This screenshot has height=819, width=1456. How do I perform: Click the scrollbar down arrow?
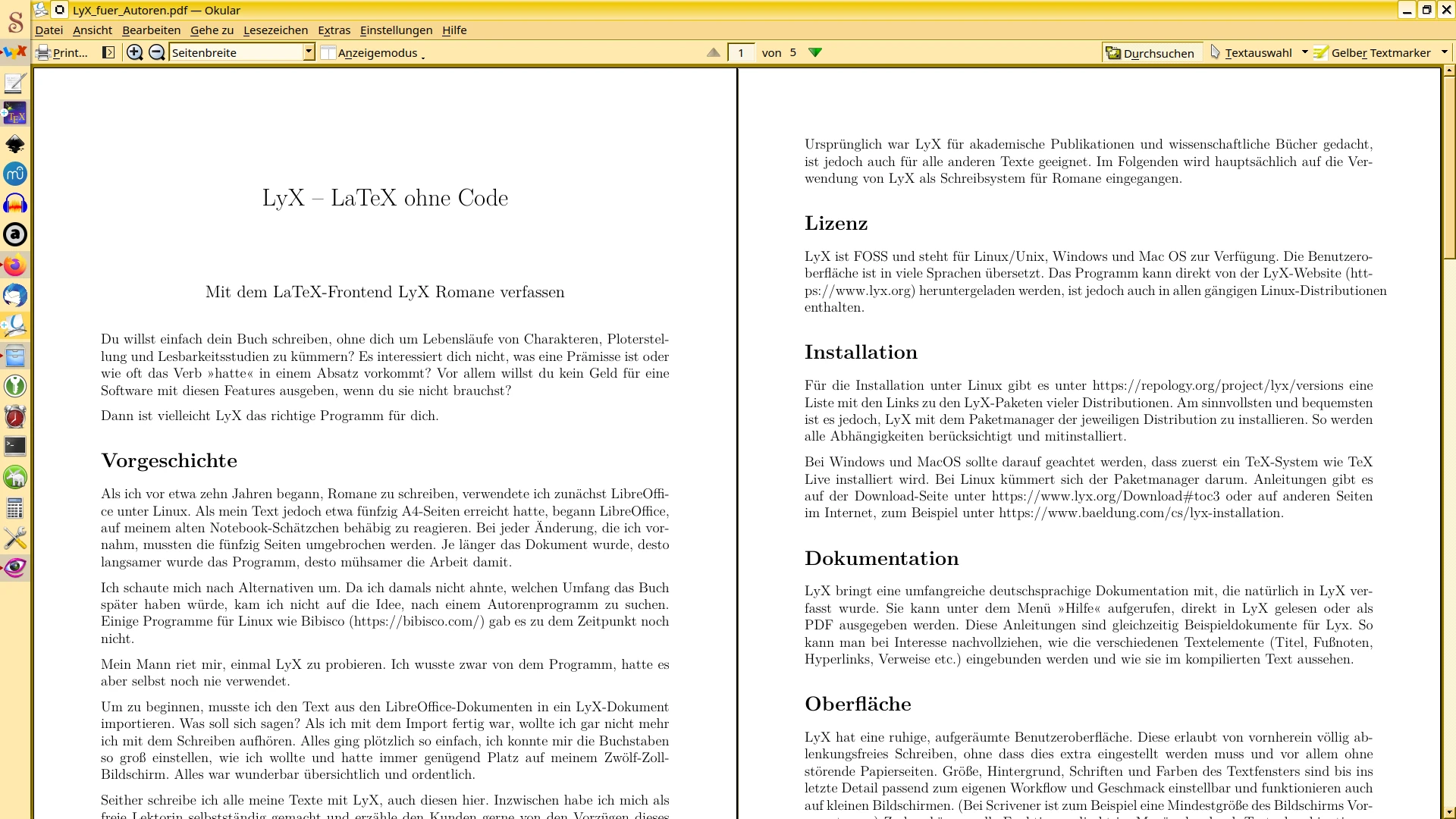pyautogui.click(x=1449, y=813)
